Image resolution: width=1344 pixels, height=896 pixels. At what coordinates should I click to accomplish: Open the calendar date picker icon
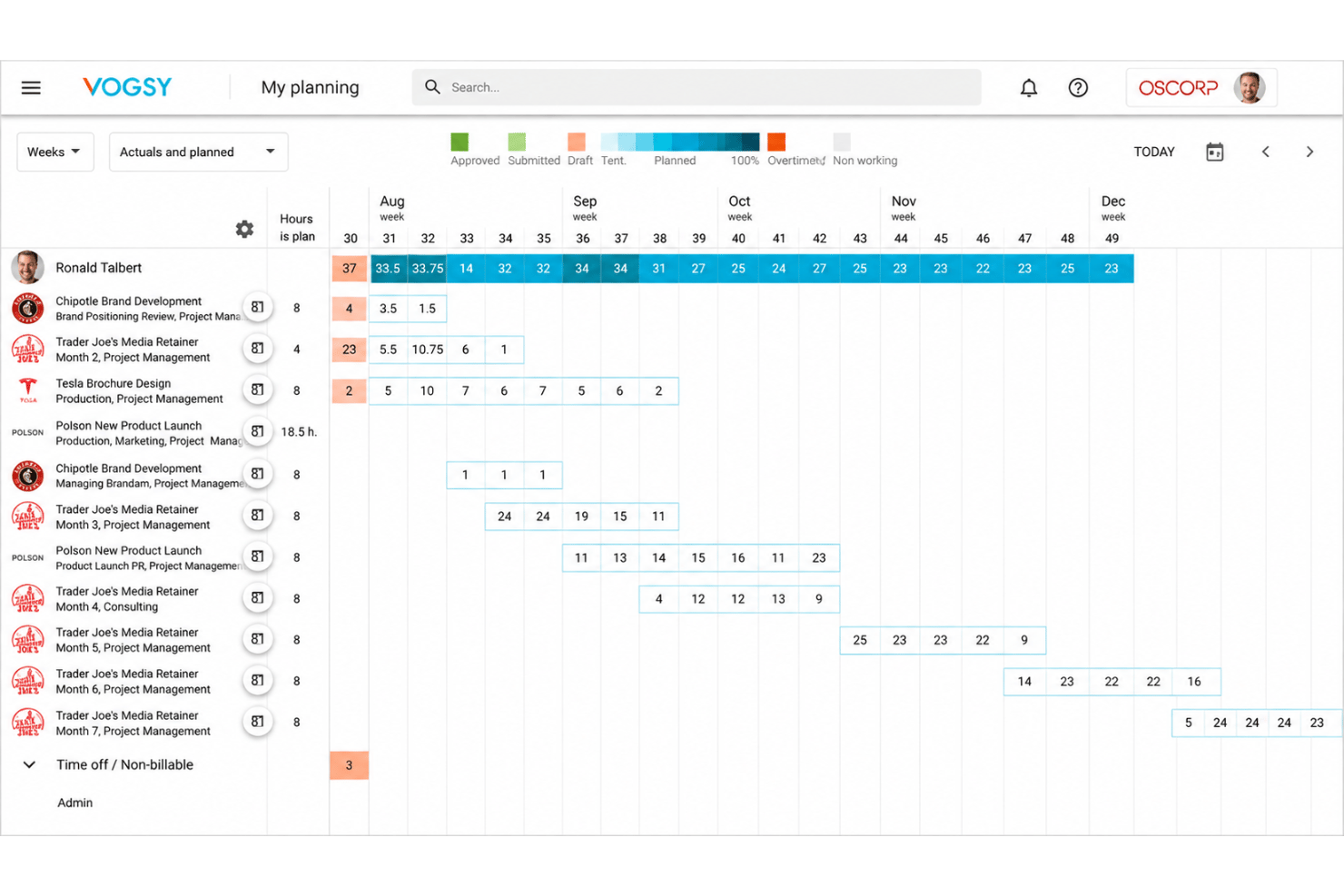click(1214, 152)
